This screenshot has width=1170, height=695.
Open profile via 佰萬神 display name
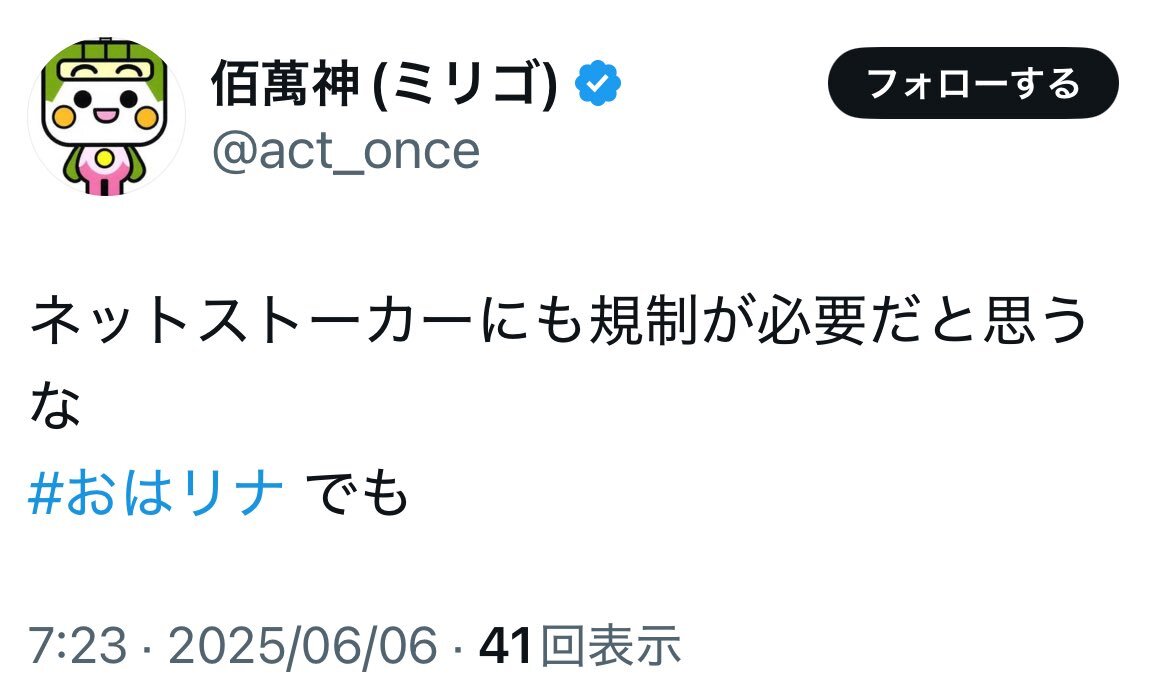(x=286, y=84)
